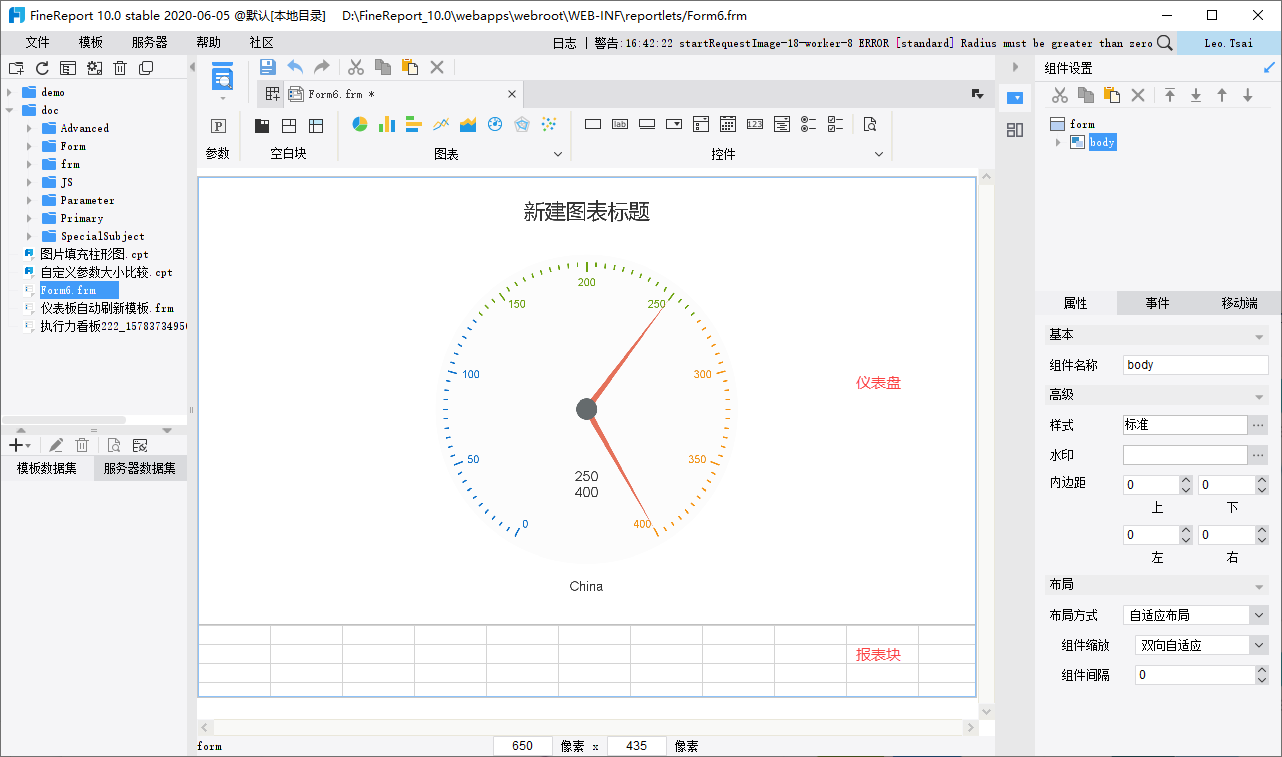
Task: Click the save icon in the toolbar
Action: [267, 67]
